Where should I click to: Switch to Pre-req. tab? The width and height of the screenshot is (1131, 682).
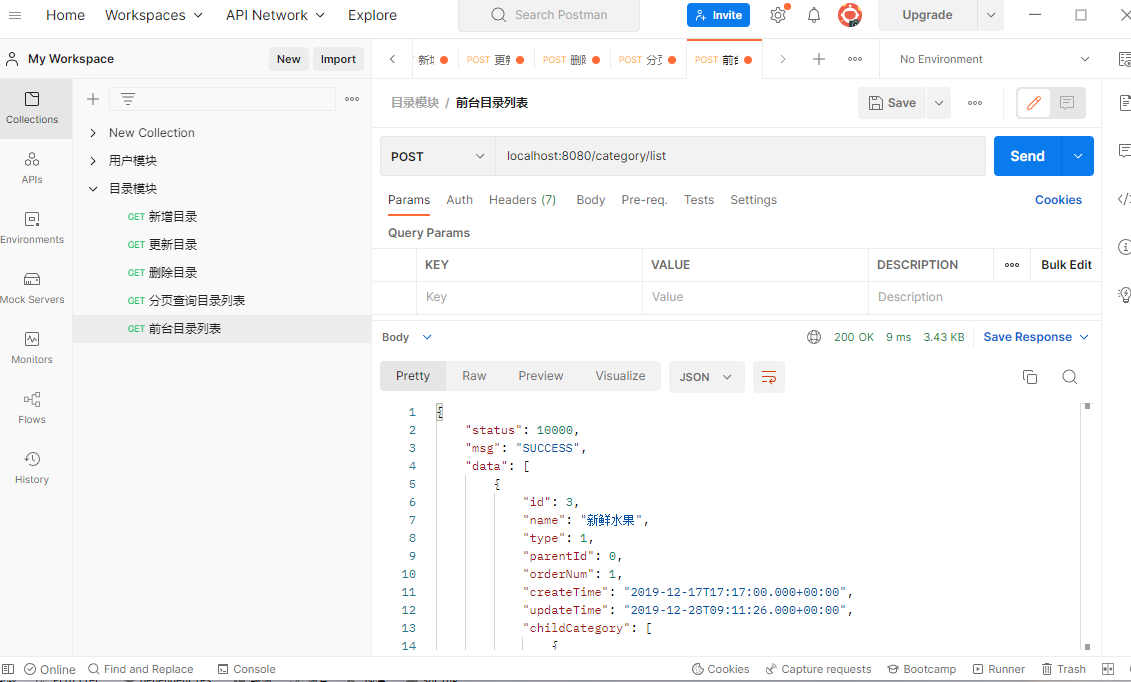644,200
